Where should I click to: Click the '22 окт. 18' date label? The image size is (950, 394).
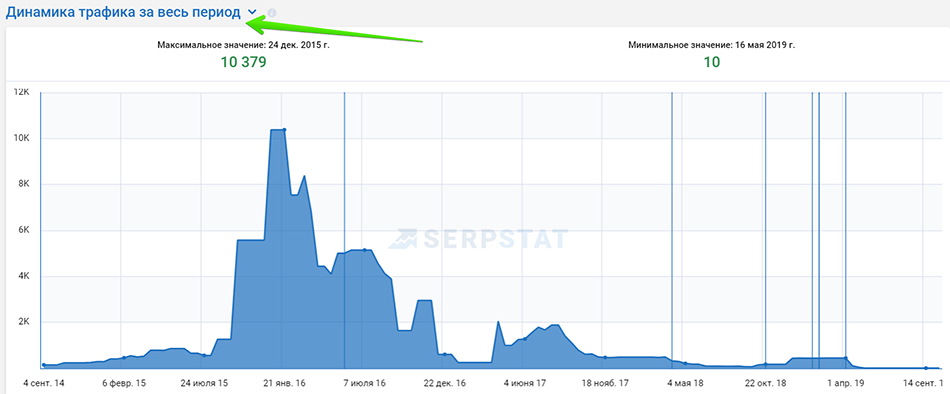[x=765, y=384]
